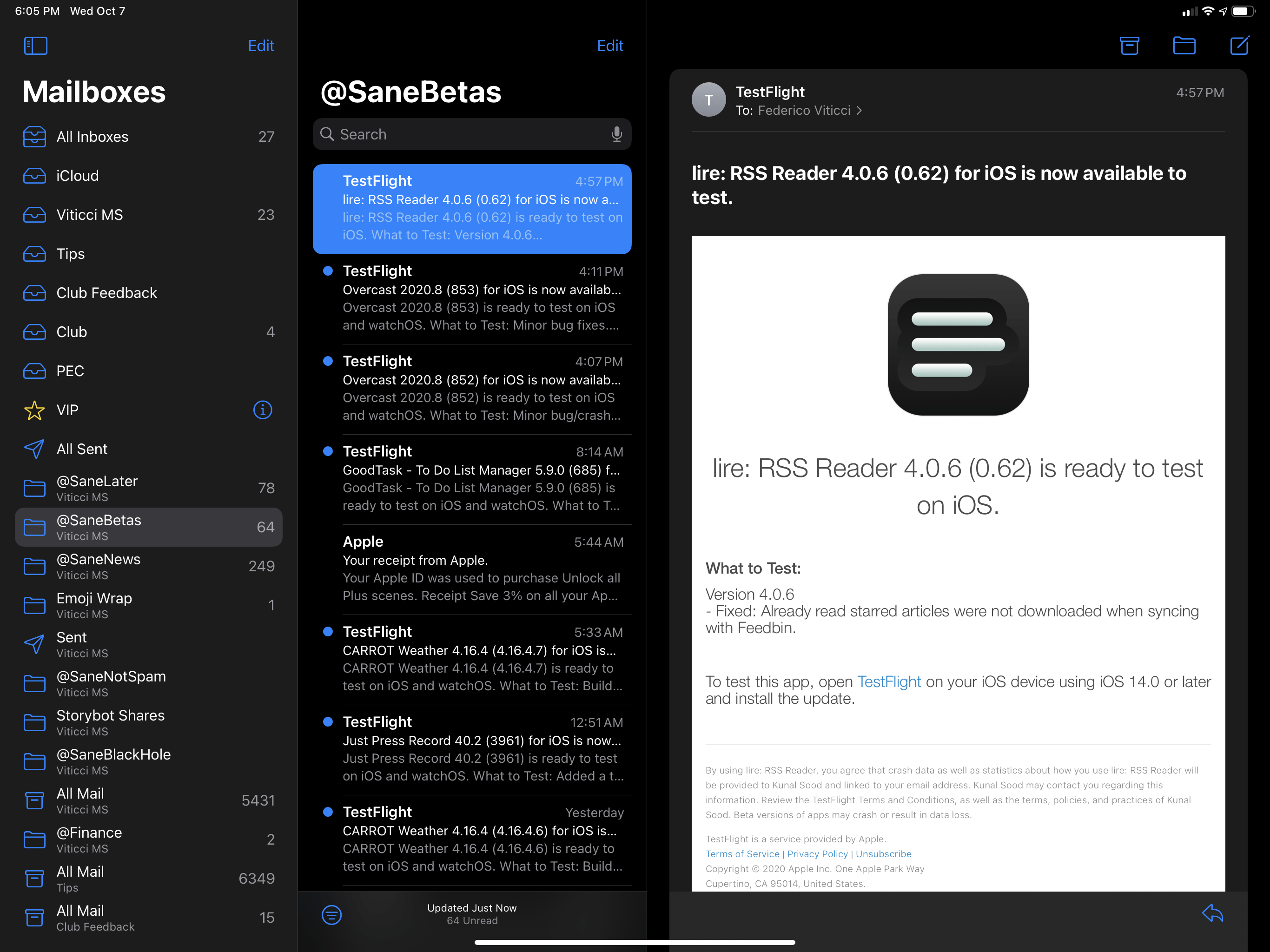The width and height of the screenshot is (1270, 952).
Task: Open CARROT Weather 4.16.4.6 message from Yesterday
Action: [x=472, y=840]
